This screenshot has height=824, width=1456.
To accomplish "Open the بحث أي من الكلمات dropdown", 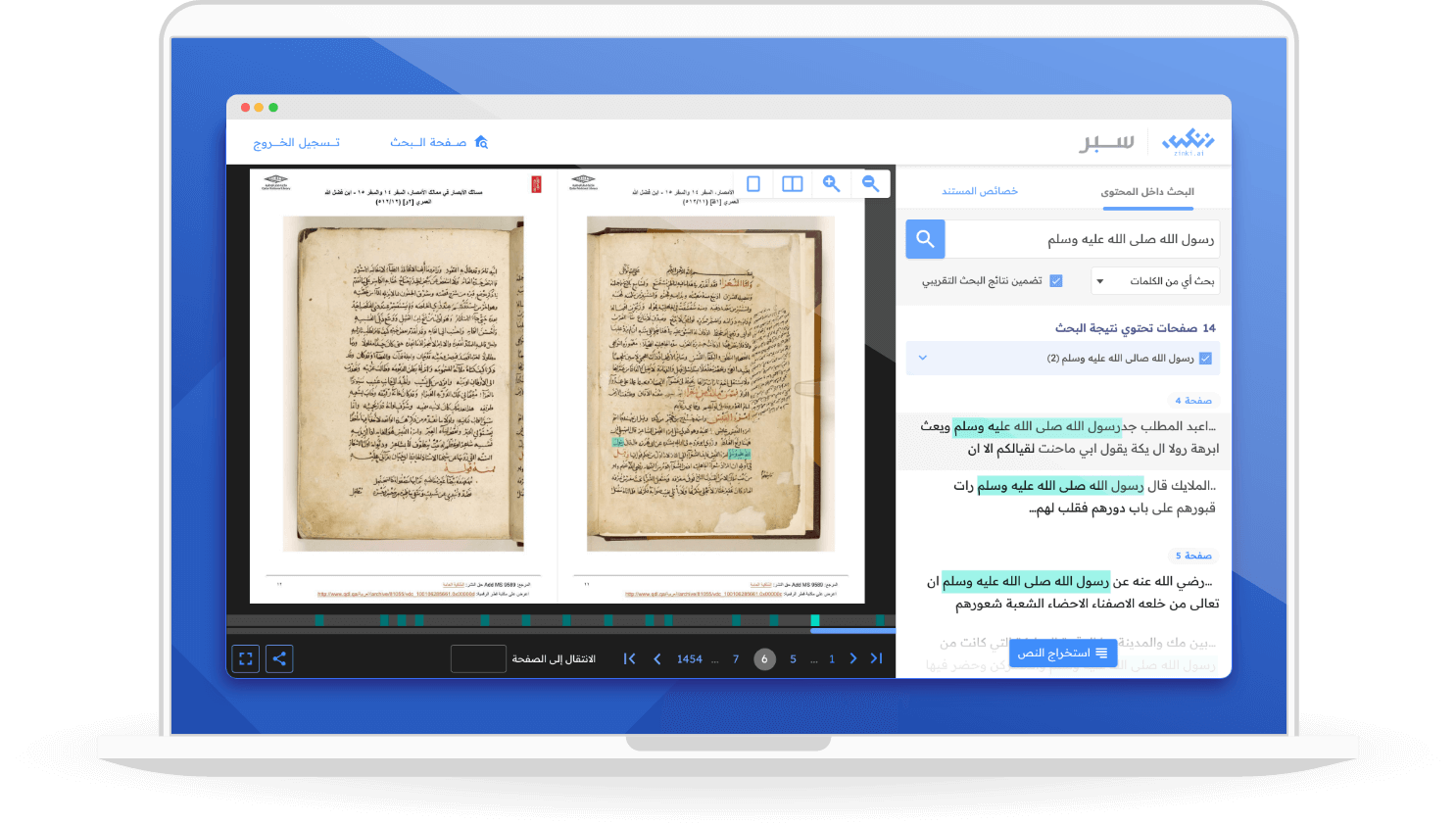I will [1155, 280].
